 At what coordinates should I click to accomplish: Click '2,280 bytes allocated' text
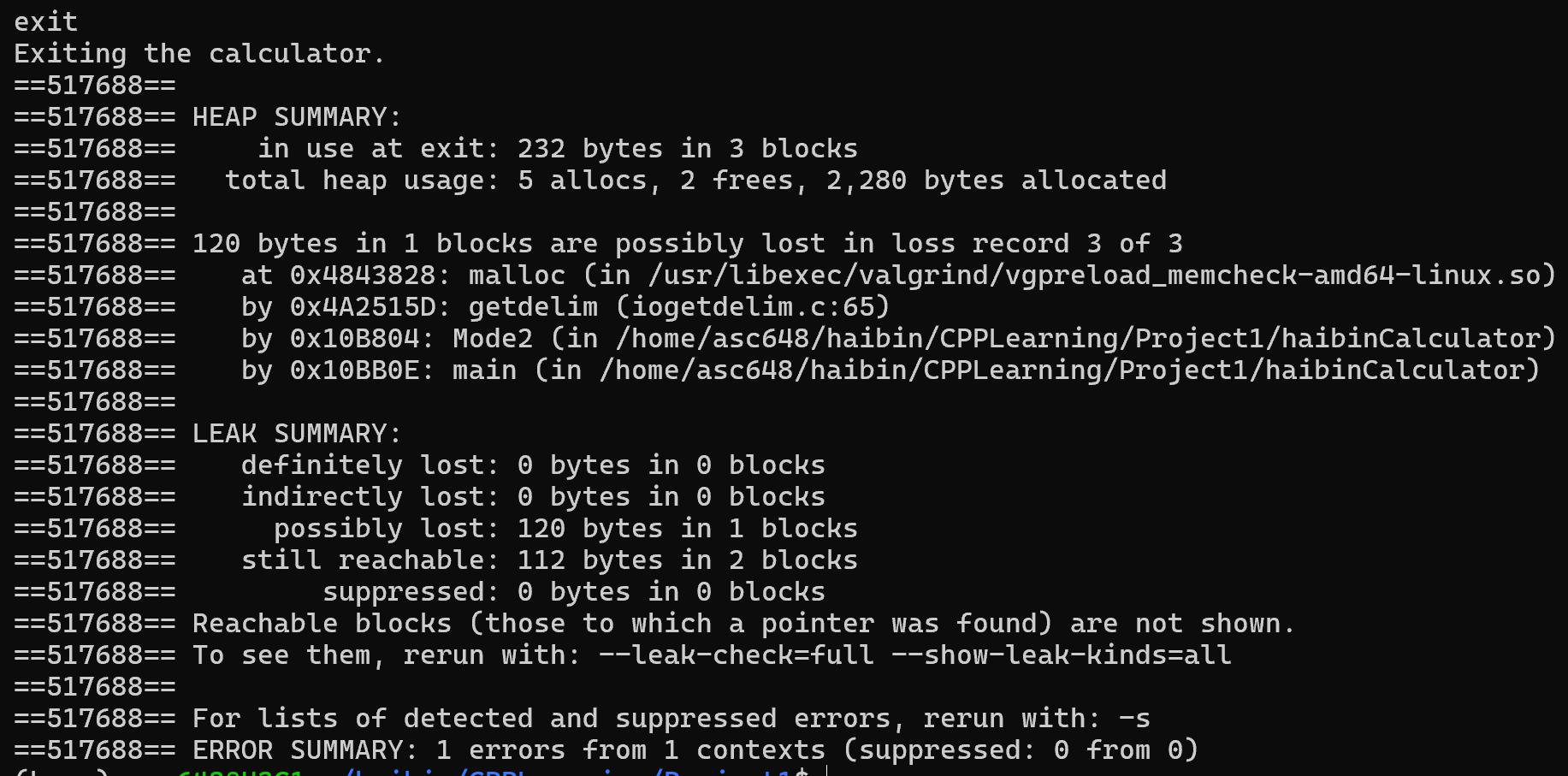pyautogui.click(x=996, y=180)
